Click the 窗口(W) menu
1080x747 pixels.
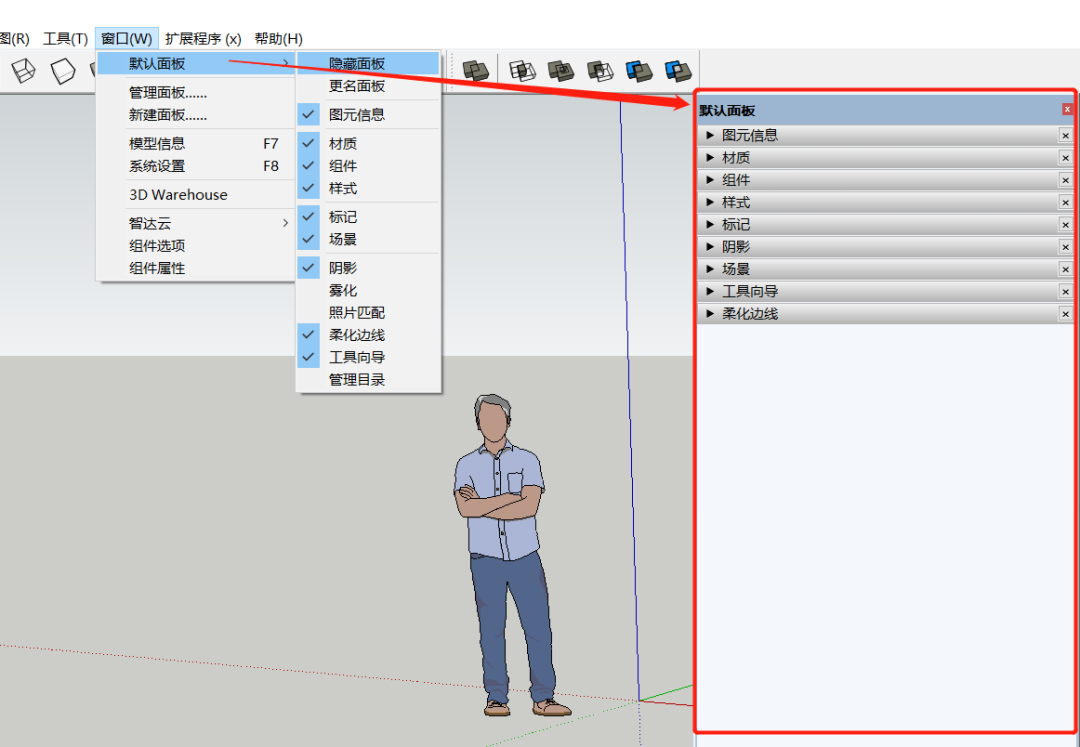coord(127,39)
